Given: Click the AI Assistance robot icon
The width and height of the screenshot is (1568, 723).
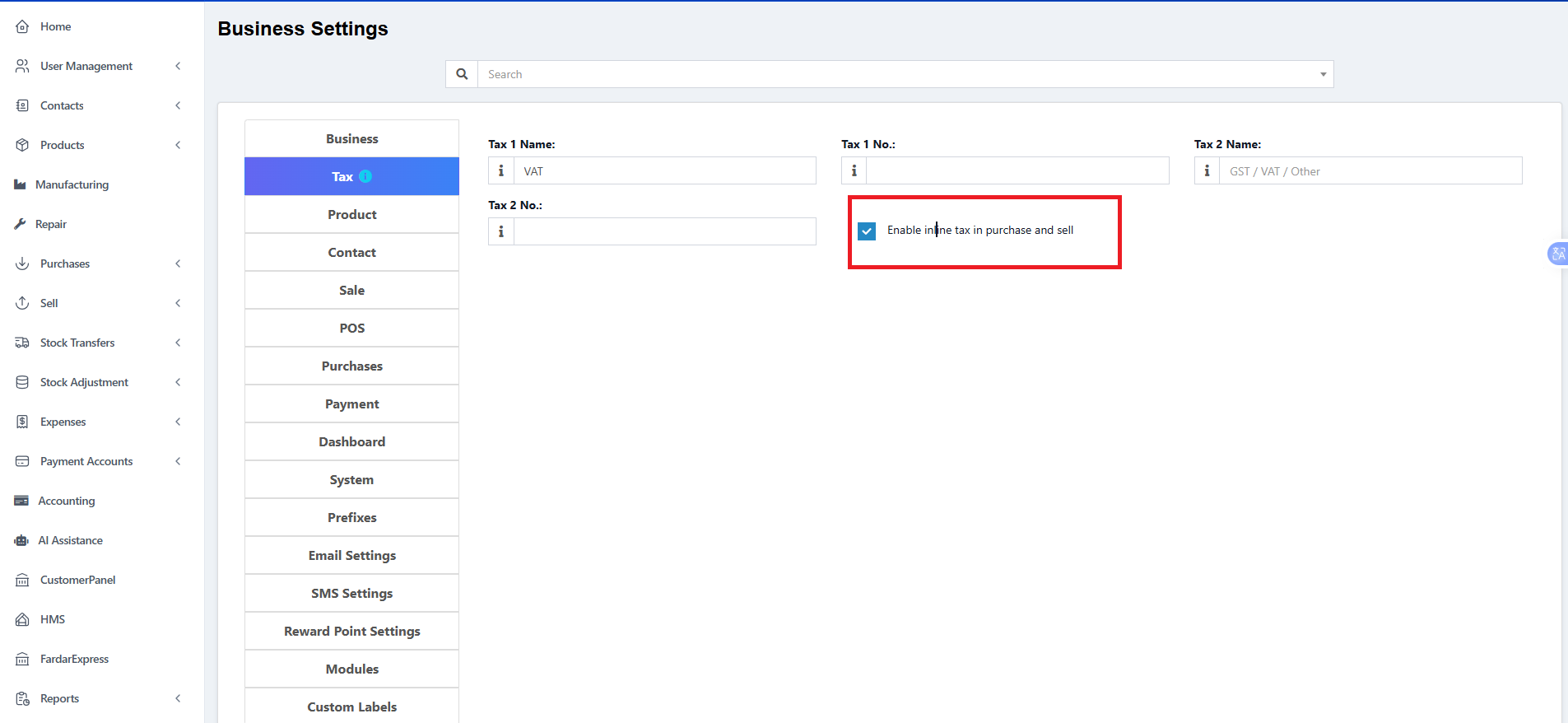Looking at the screenshot, I should [x=21, y=540].
